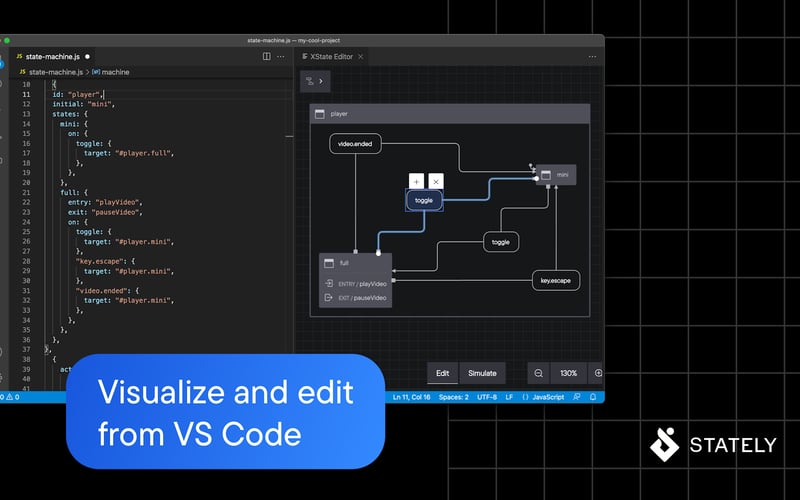Click the states: { code line
The height and width of the screenshot is (500, 800).
70,114
